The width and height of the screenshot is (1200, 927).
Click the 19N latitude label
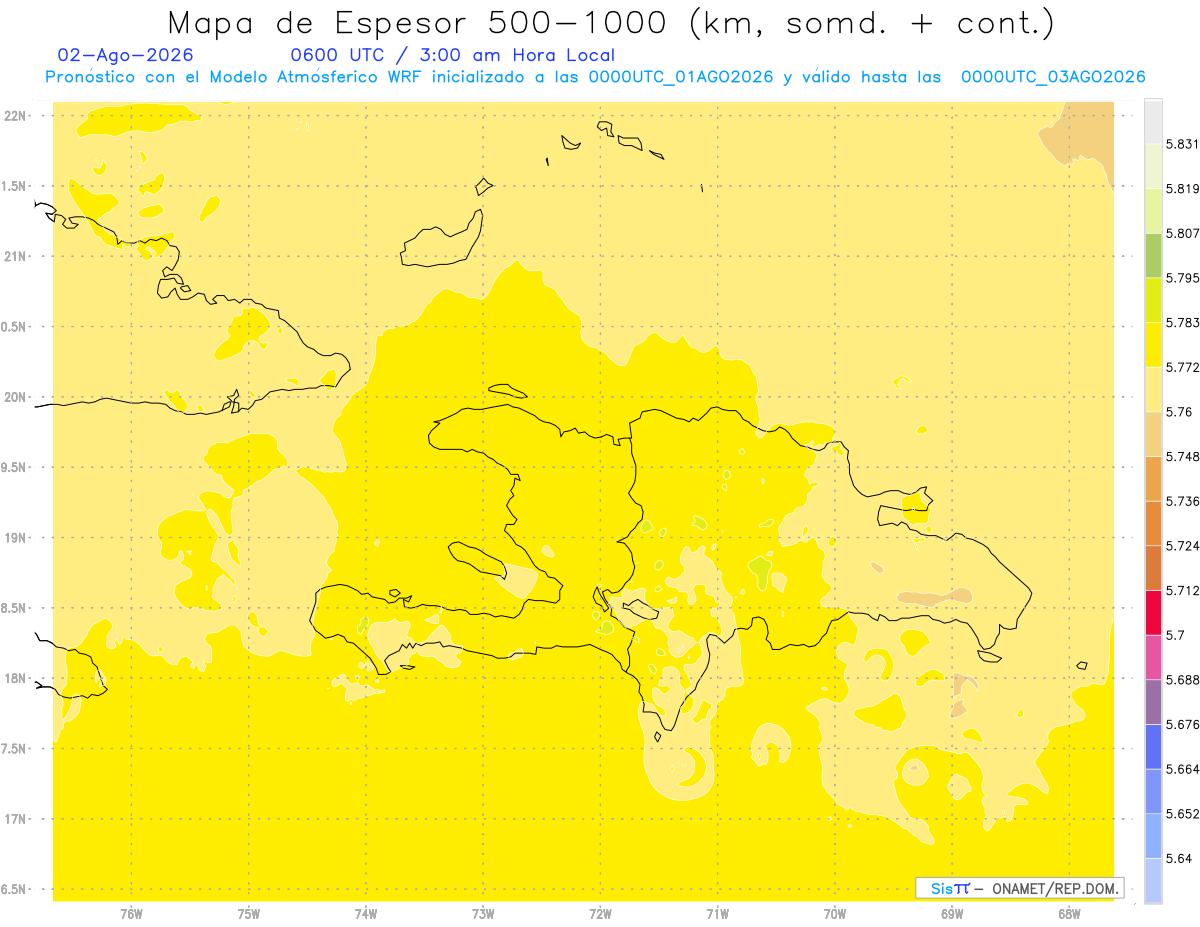coord(15,538)
